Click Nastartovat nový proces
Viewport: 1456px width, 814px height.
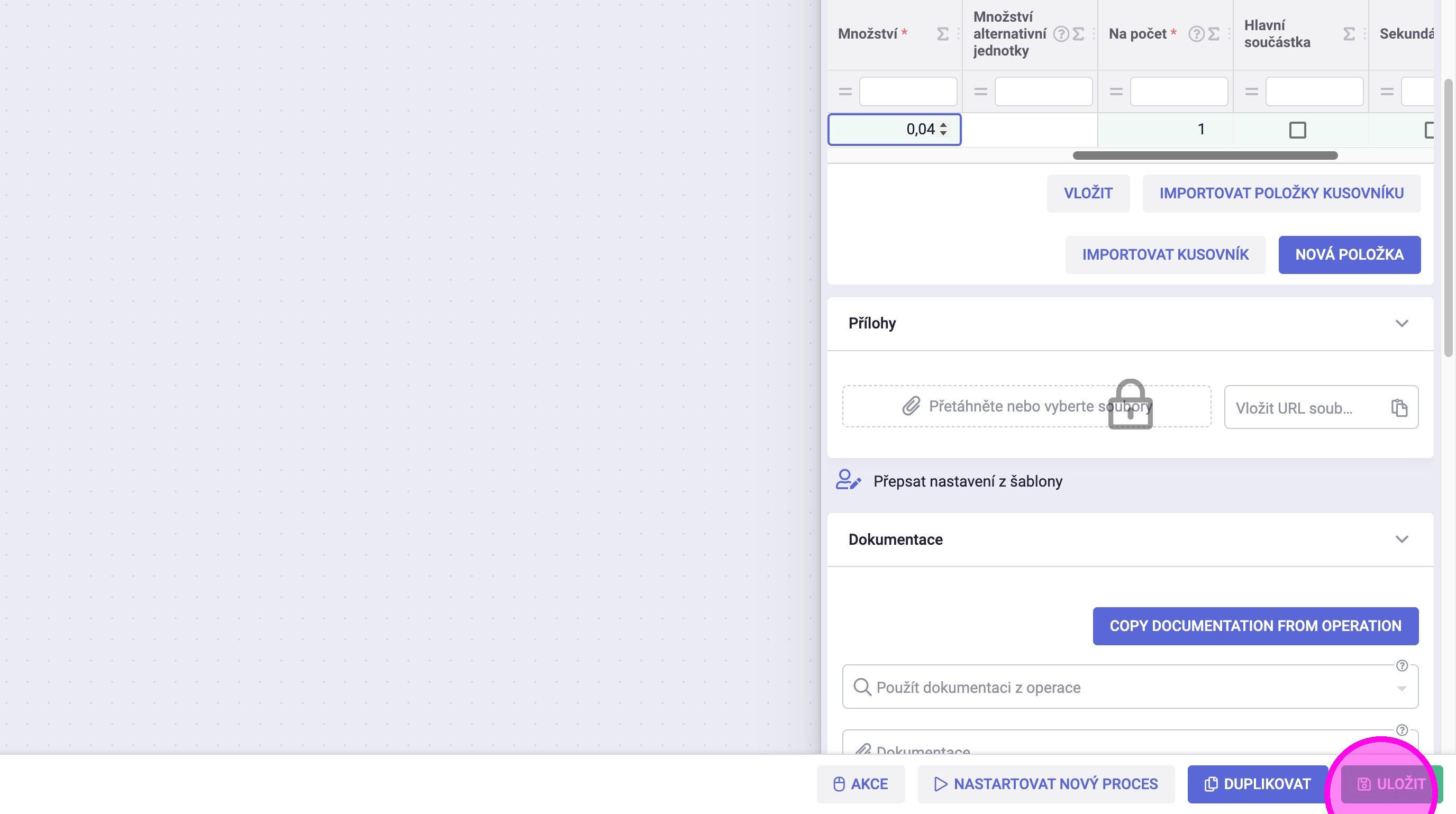(x=1045, y=784)
